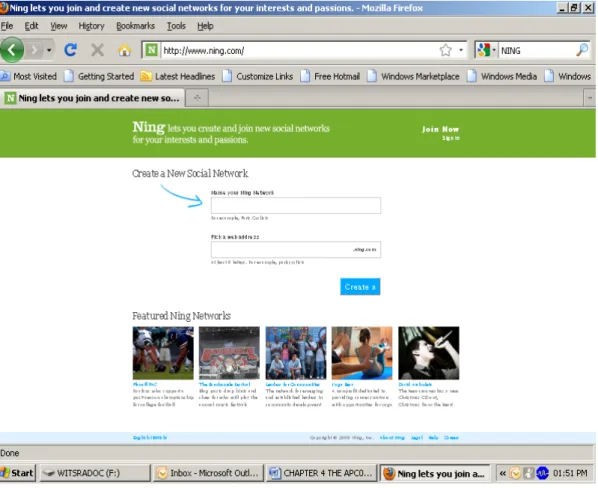Open the group of youths network thumbnail
This screenshot has width=598, height=488.
pos(296,353)
